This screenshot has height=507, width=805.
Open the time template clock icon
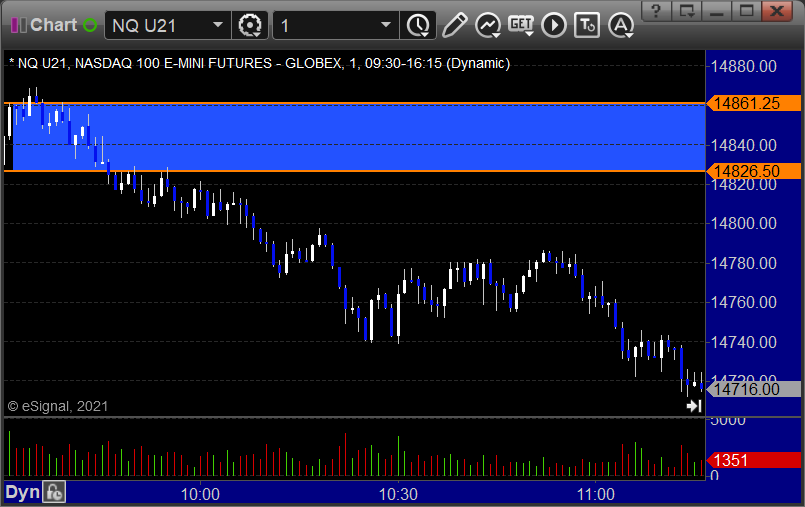[x=418, y=25]
